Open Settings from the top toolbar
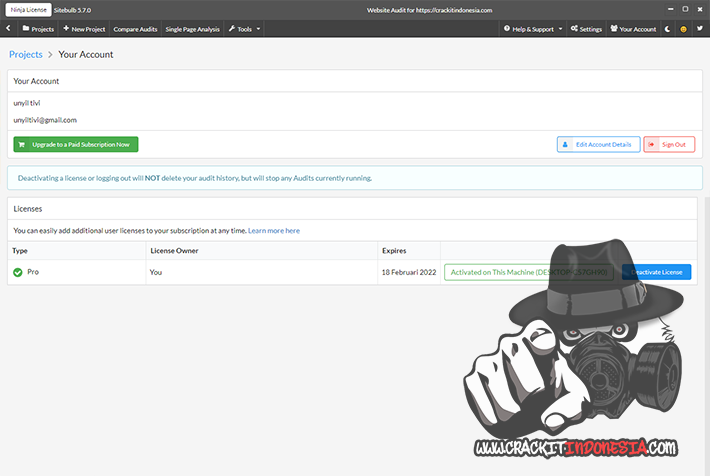710x476 pixels. point(586,29)
